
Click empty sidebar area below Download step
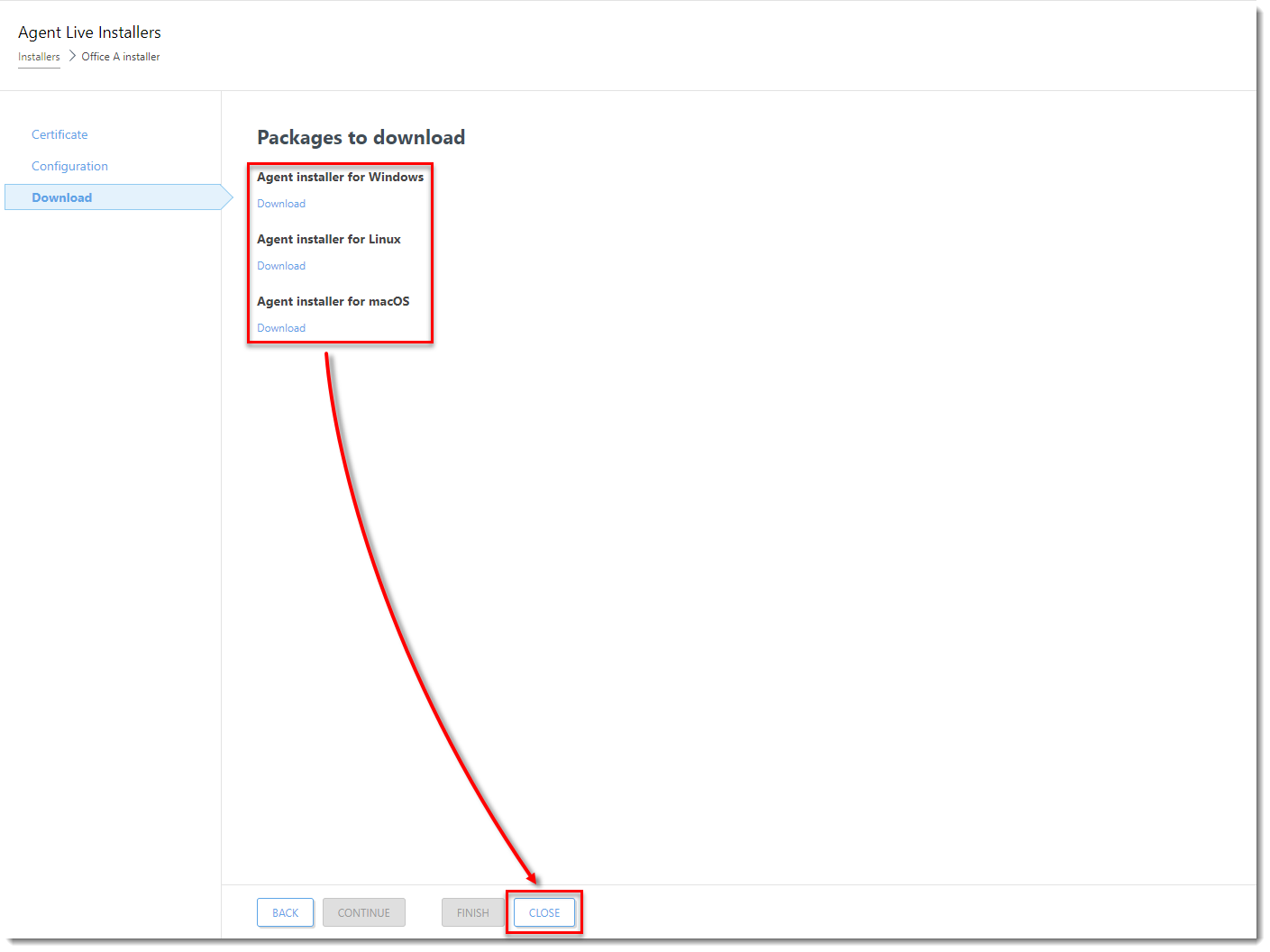[113, 541]
